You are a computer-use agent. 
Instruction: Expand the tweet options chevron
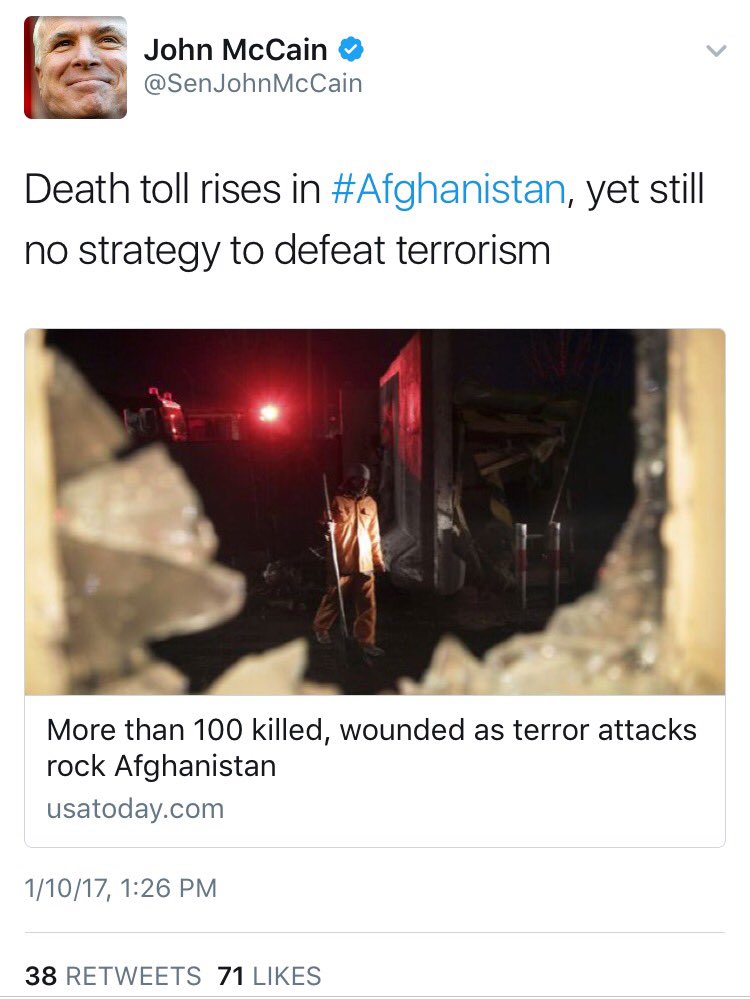[x=717, y=50]
